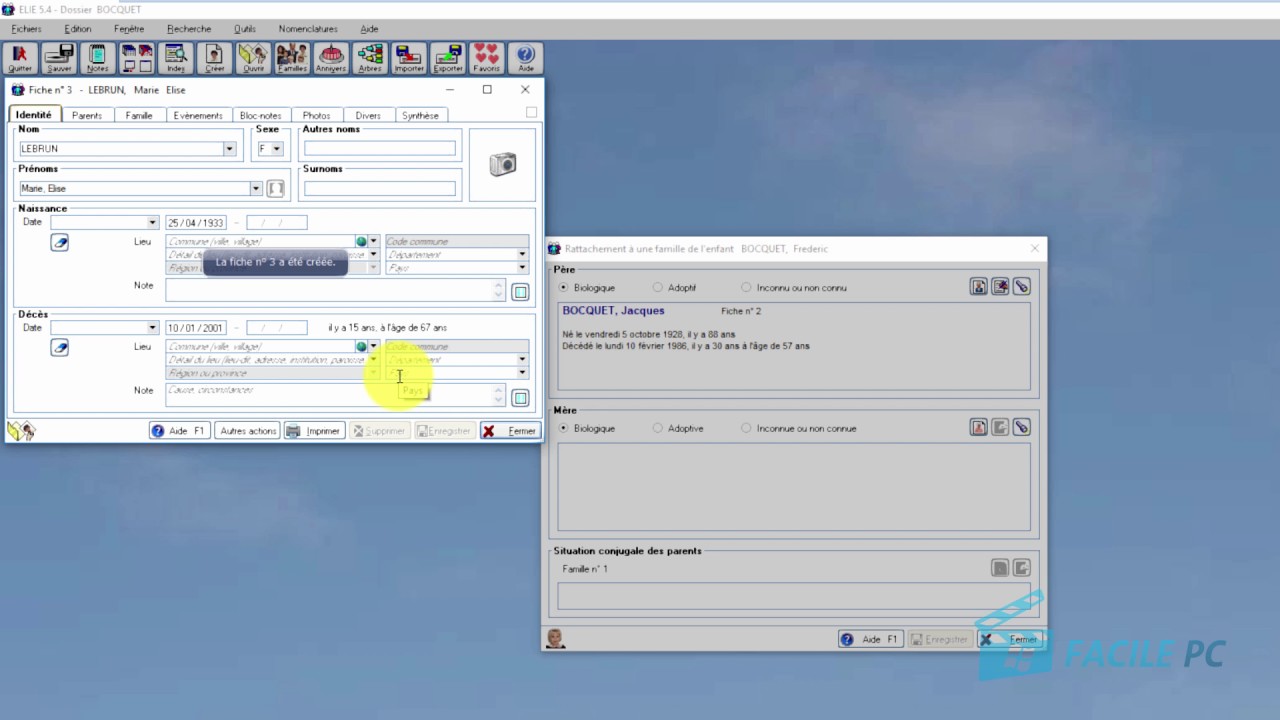Click first red icon in Mère section
Image resolution: width=1280 pixels, height=720 pixels.
(979, 427)
